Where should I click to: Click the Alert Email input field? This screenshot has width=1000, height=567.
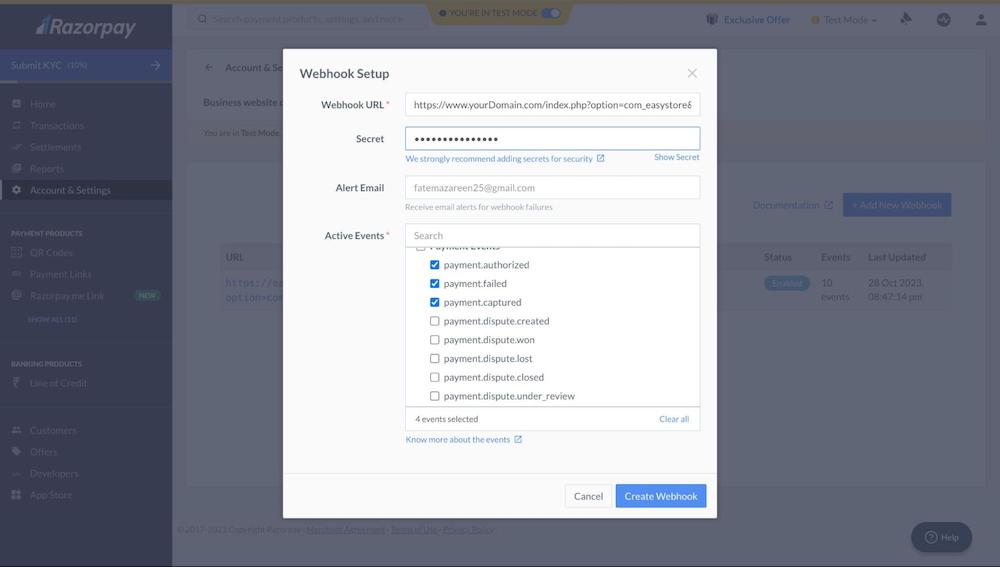point(552,187)
